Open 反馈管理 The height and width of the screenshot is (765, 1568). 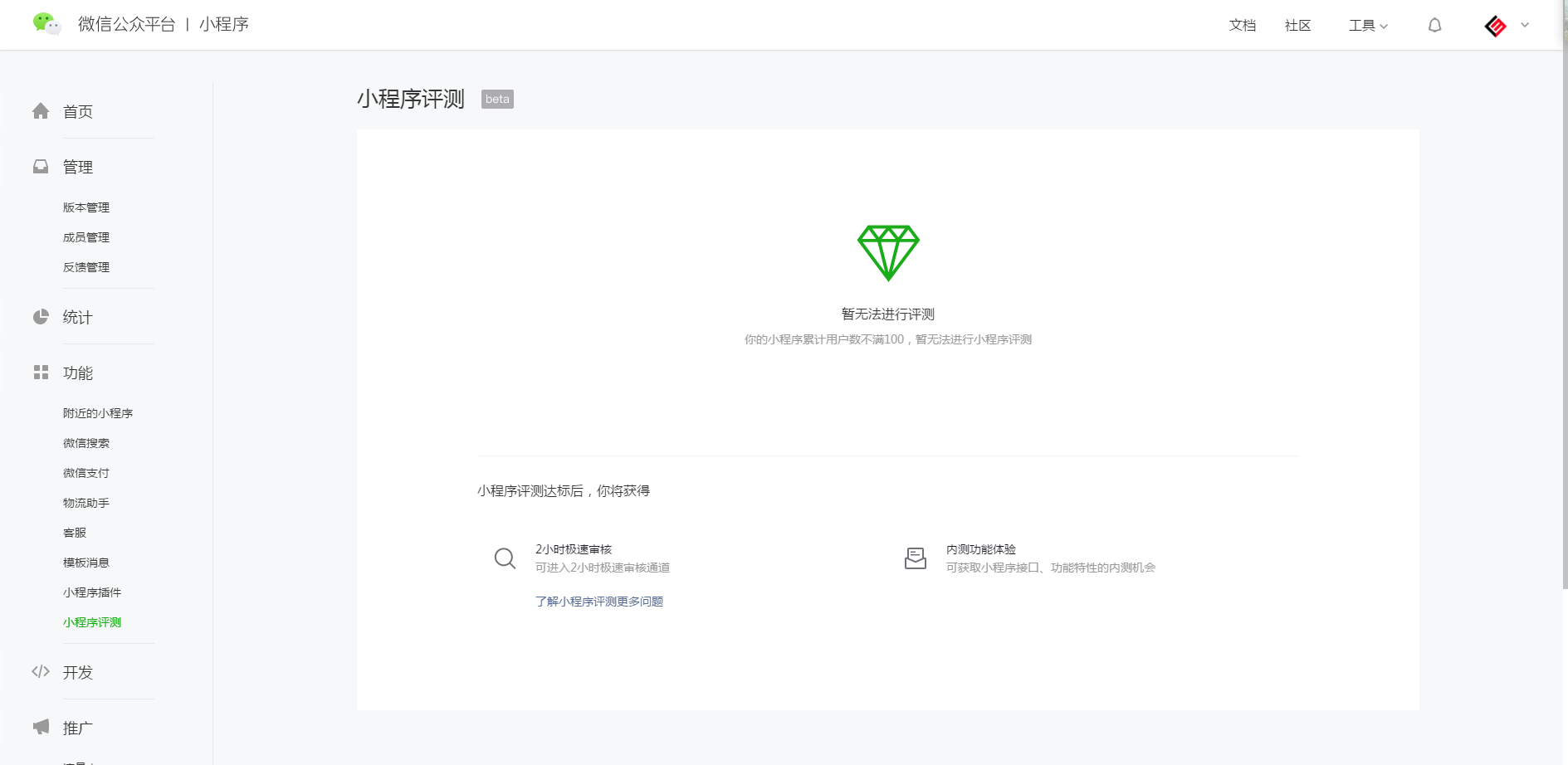[x=86, y=267]
